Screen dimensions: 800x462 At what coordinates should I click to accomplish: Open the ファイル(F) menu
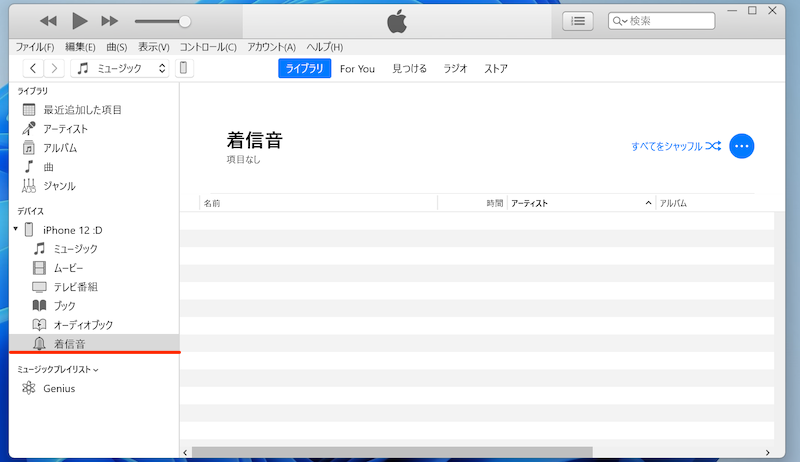[x=35, y=47]
